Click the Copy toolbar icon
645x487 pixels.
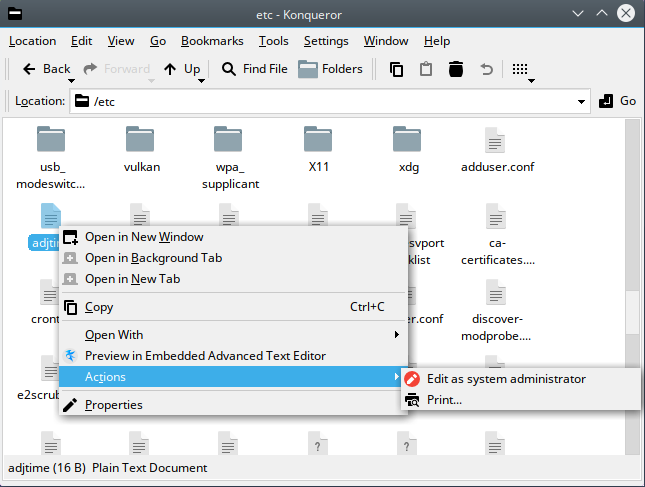pos(396,69)
